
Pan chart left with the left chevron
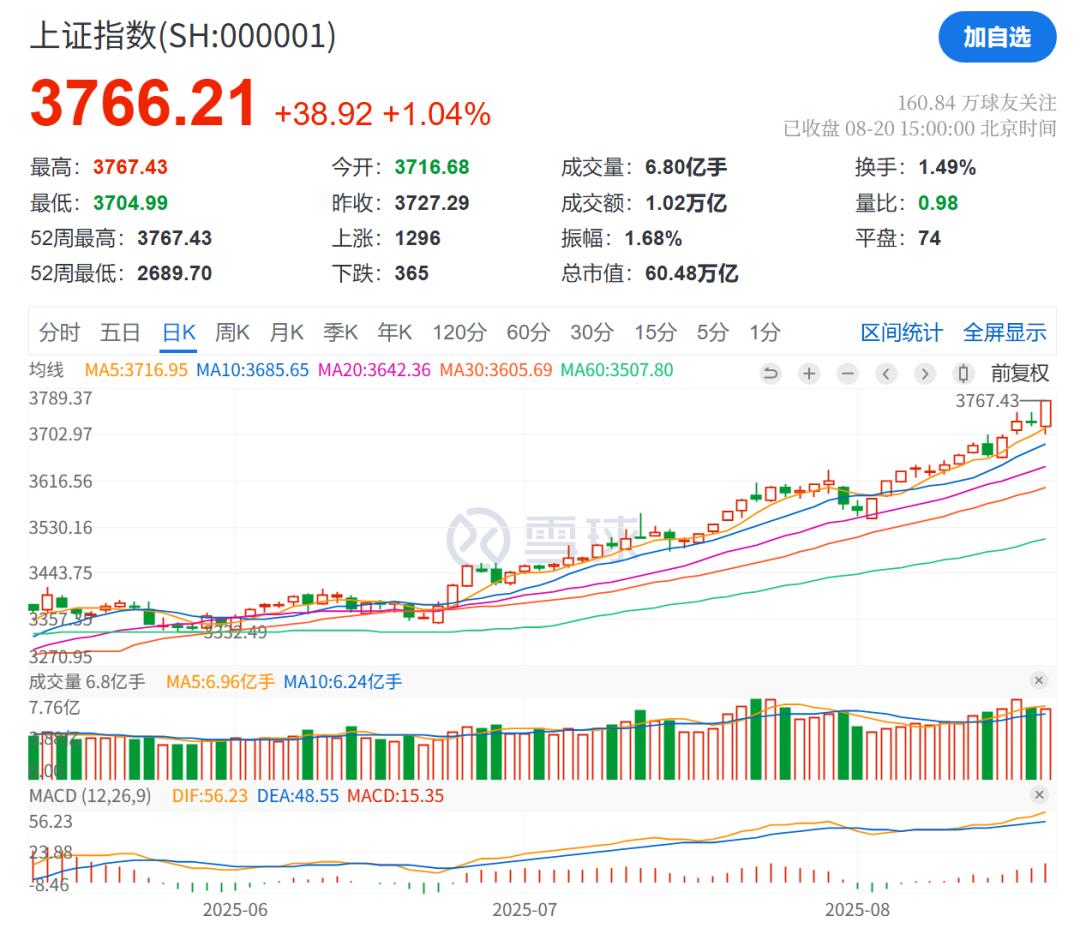(x=886, y=374)
